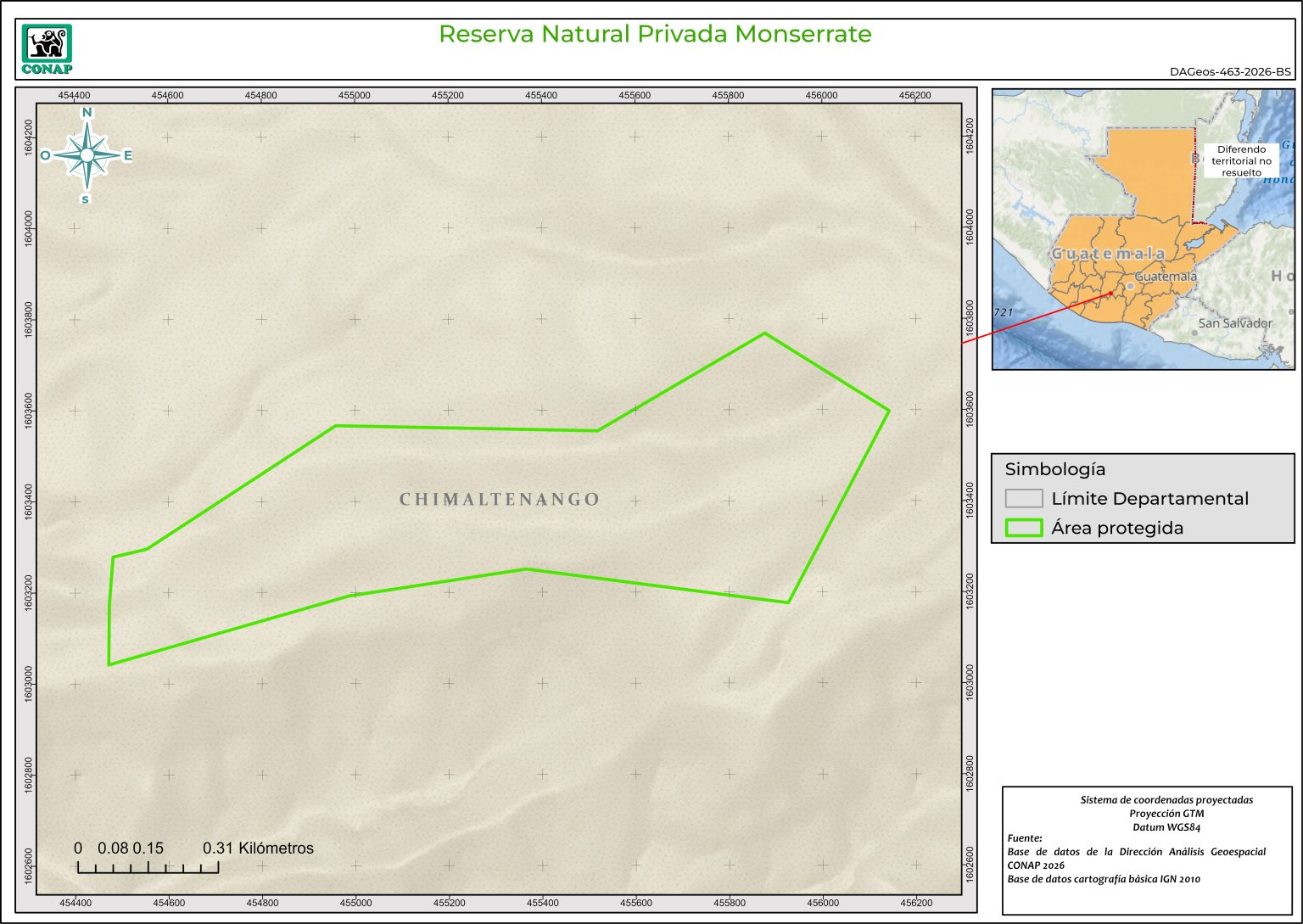Viewport: 1303px width, 924px height.
Task: Select the E letter on the compass rose
Action: coord(128,155)
